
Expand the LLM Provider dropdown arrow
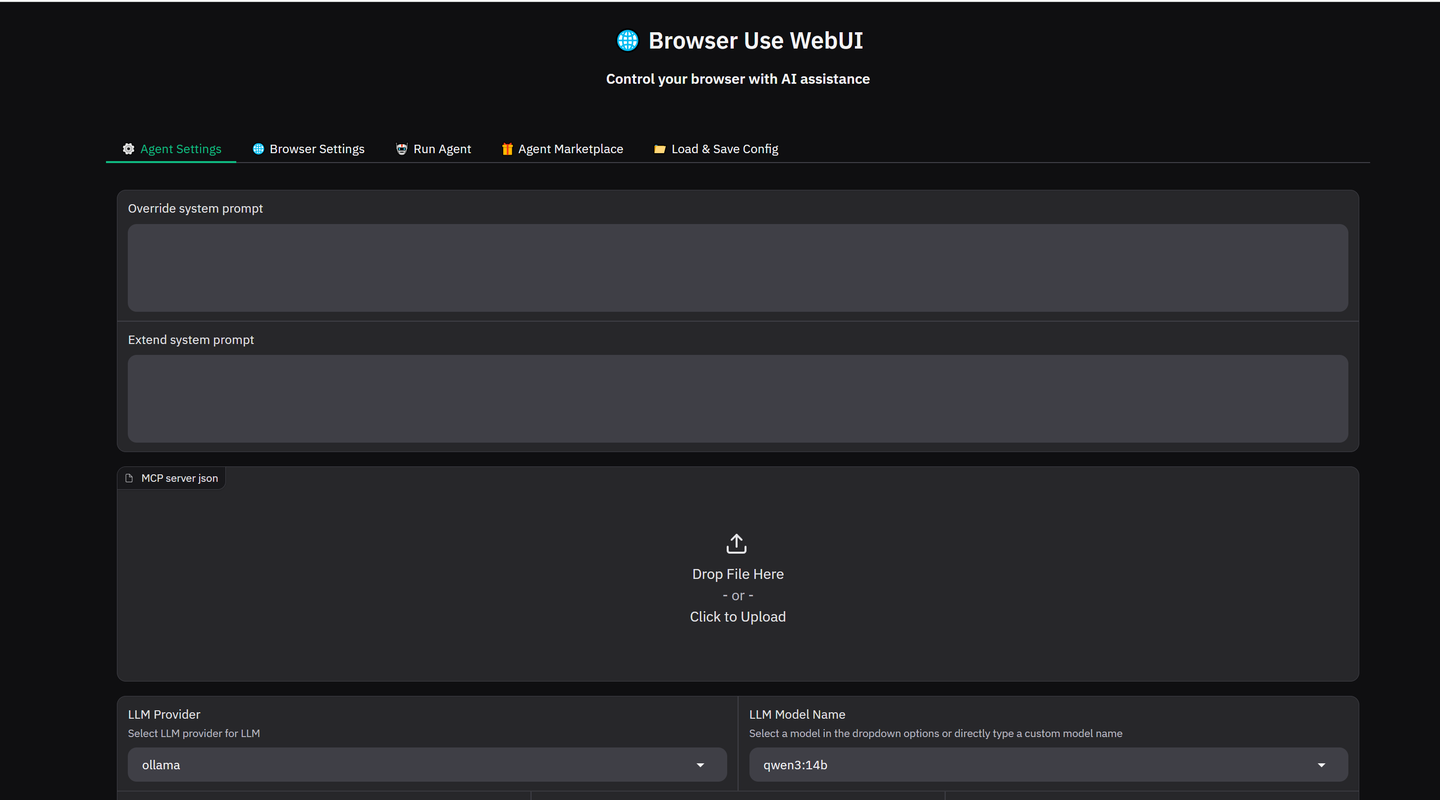(x=700, y=765)
